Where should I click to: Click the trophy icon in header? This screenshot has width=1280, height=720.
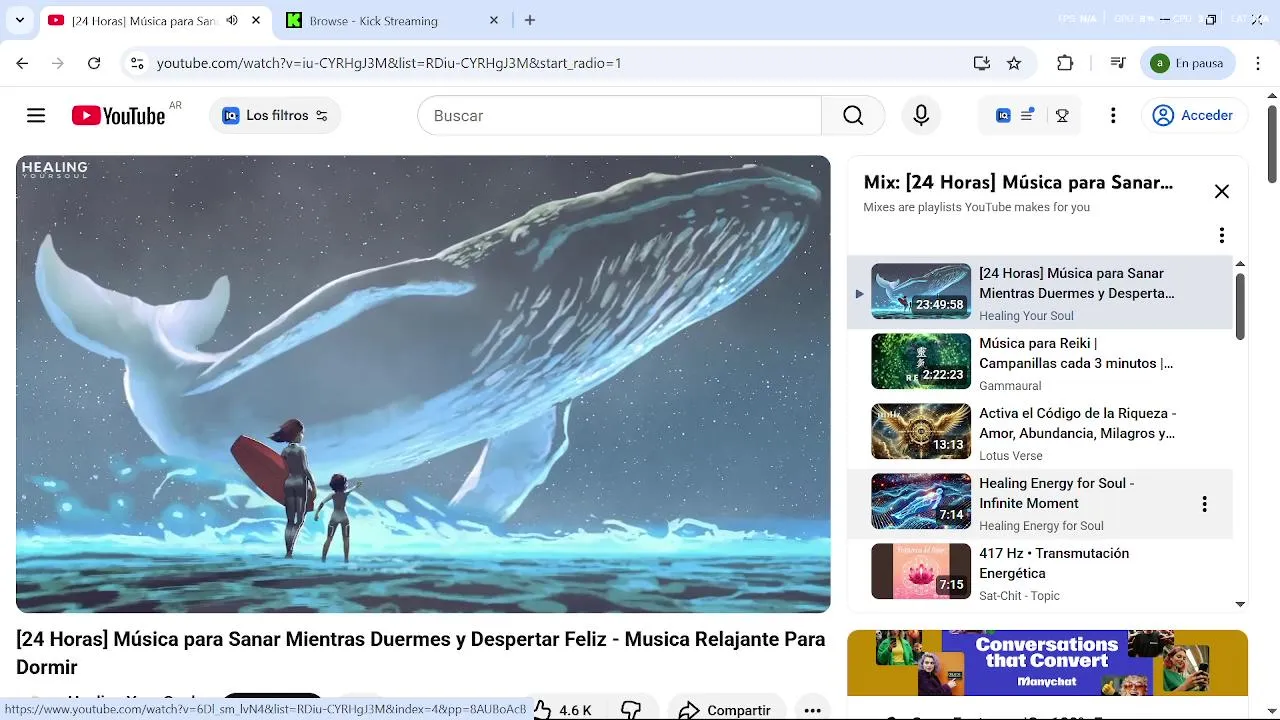coord(1062,116)
